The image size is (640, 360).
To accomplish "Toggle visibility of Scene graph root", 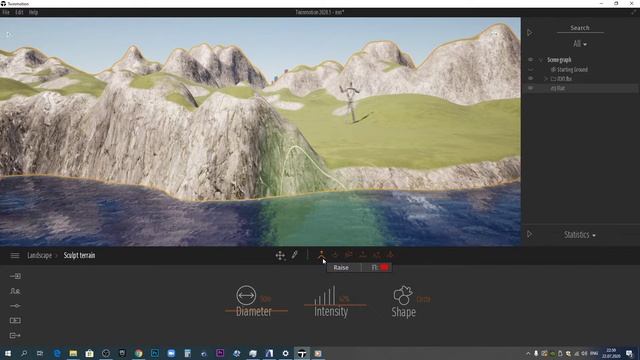I will 531,60.
